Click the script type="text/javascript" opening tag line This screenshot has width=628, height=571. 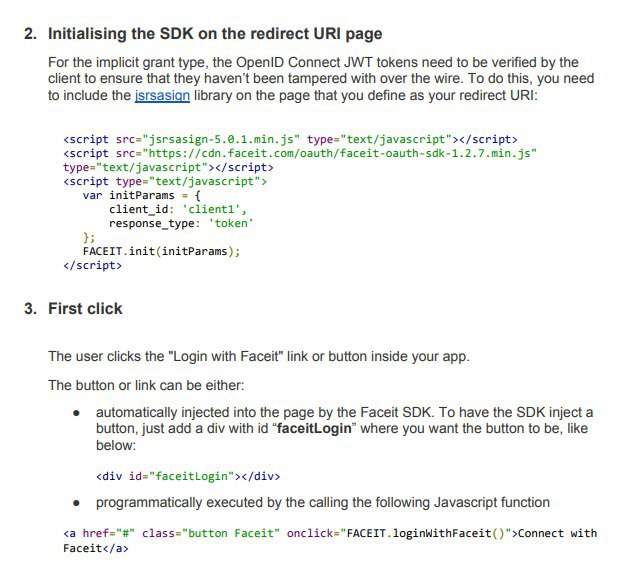pyautogui.click(x=165, y=181)
